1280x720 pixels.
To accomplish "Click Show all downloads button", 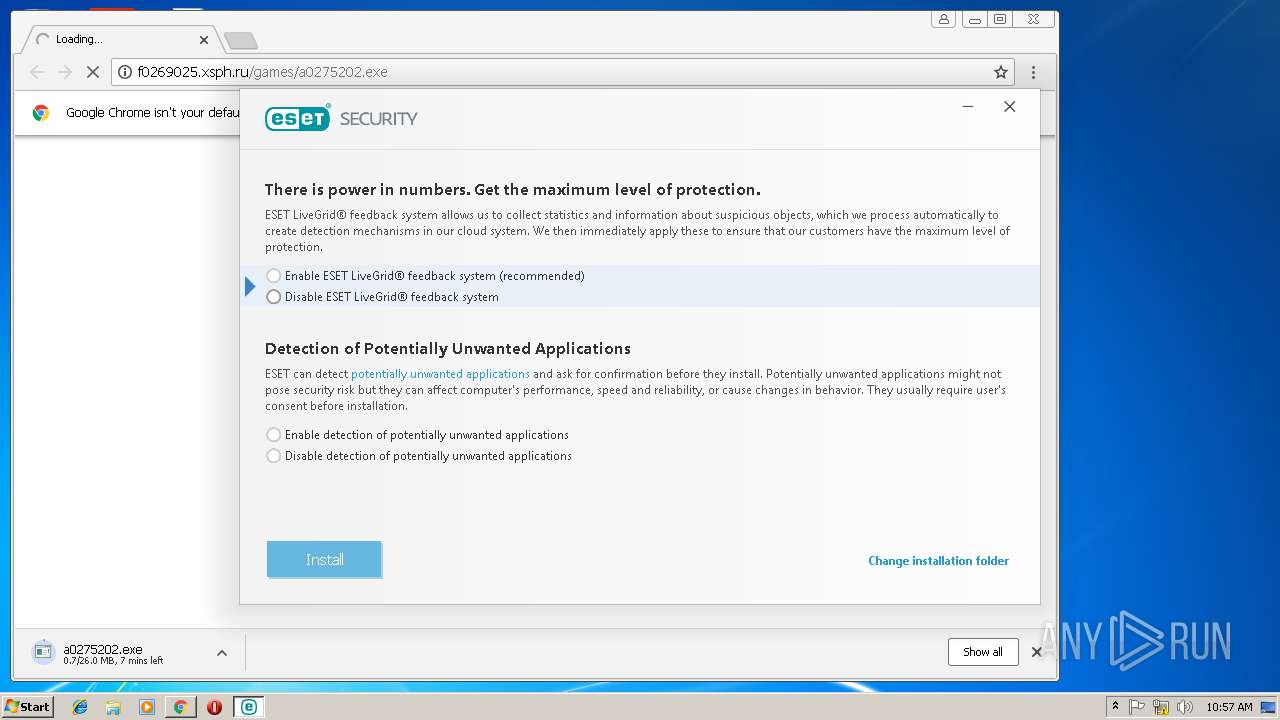I will (x=983, y=652).
